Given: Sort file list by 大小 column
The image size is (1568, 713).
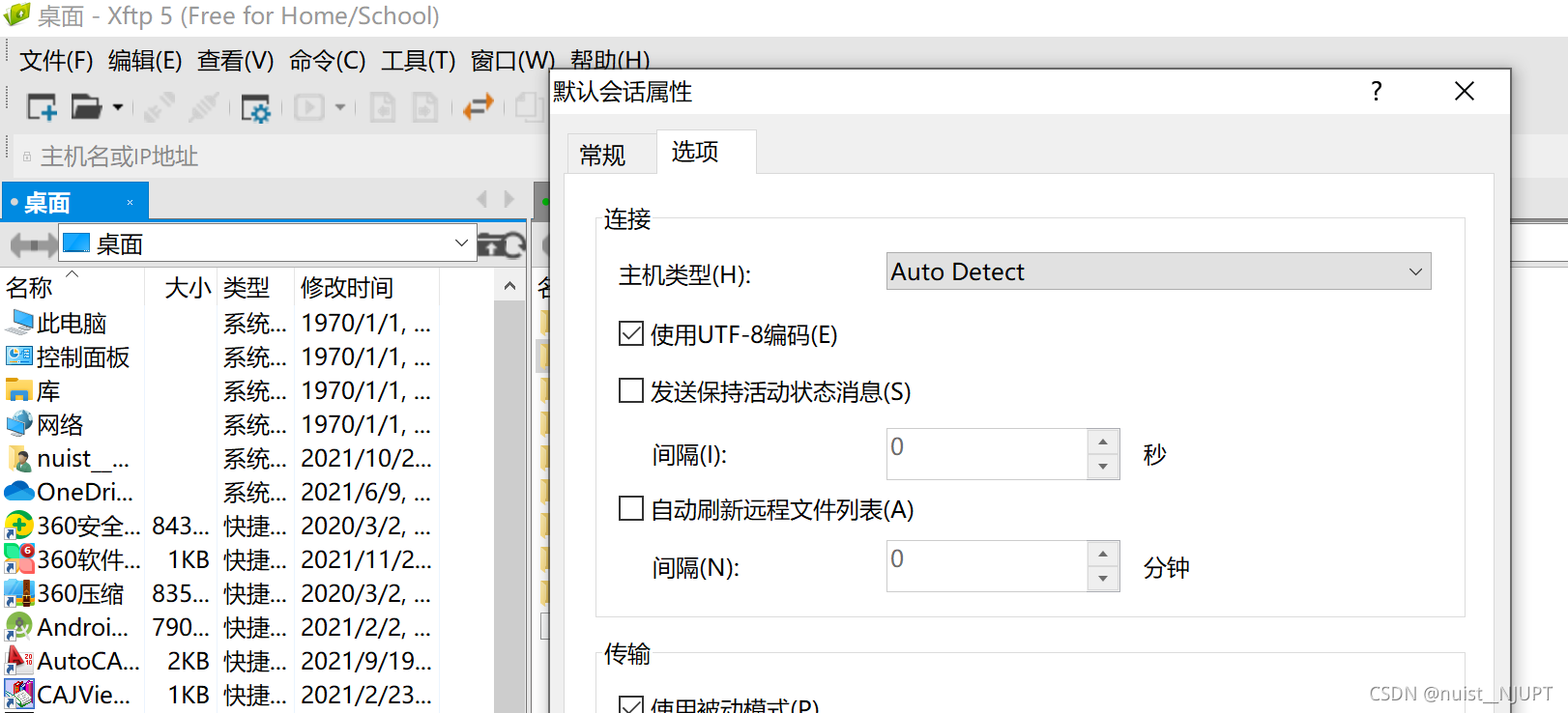Looking at the screenshot, I should (182, 287).
